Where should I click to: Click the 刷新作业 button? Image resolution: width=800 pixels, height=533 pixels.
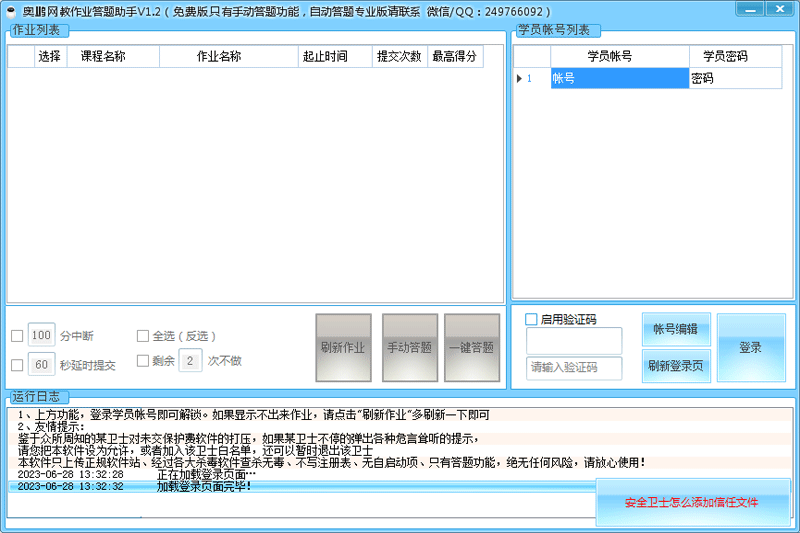[343, 347]
